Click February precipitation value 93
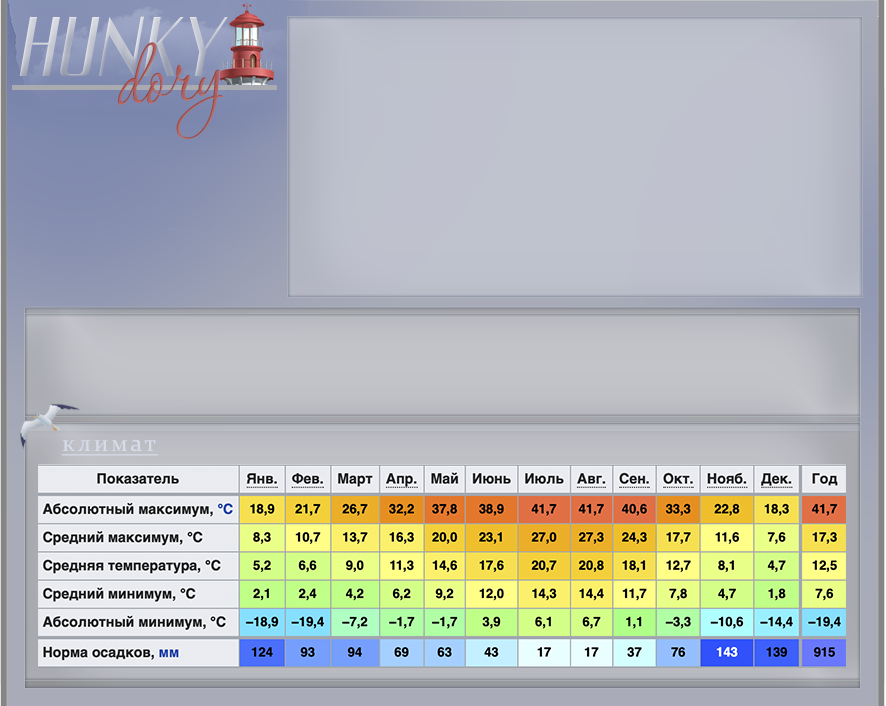This screenshot has height=706, width=886. coord(307,653)
